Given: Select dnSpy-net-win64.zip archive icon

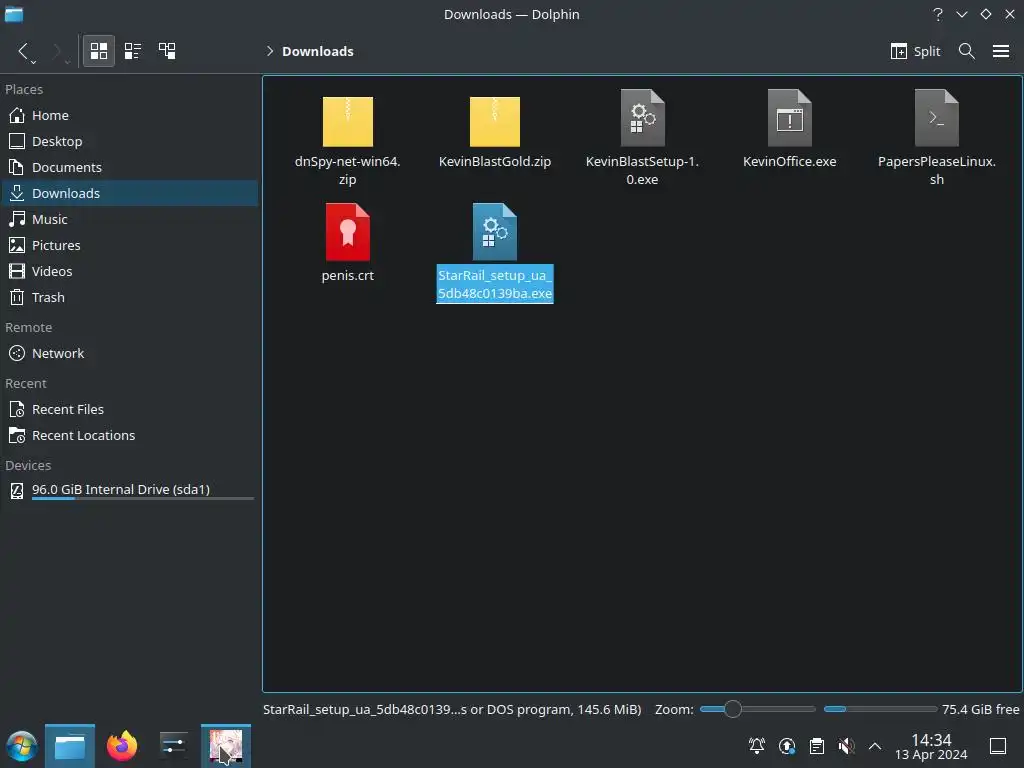Looking at the screenshot, I should (347, 121).
